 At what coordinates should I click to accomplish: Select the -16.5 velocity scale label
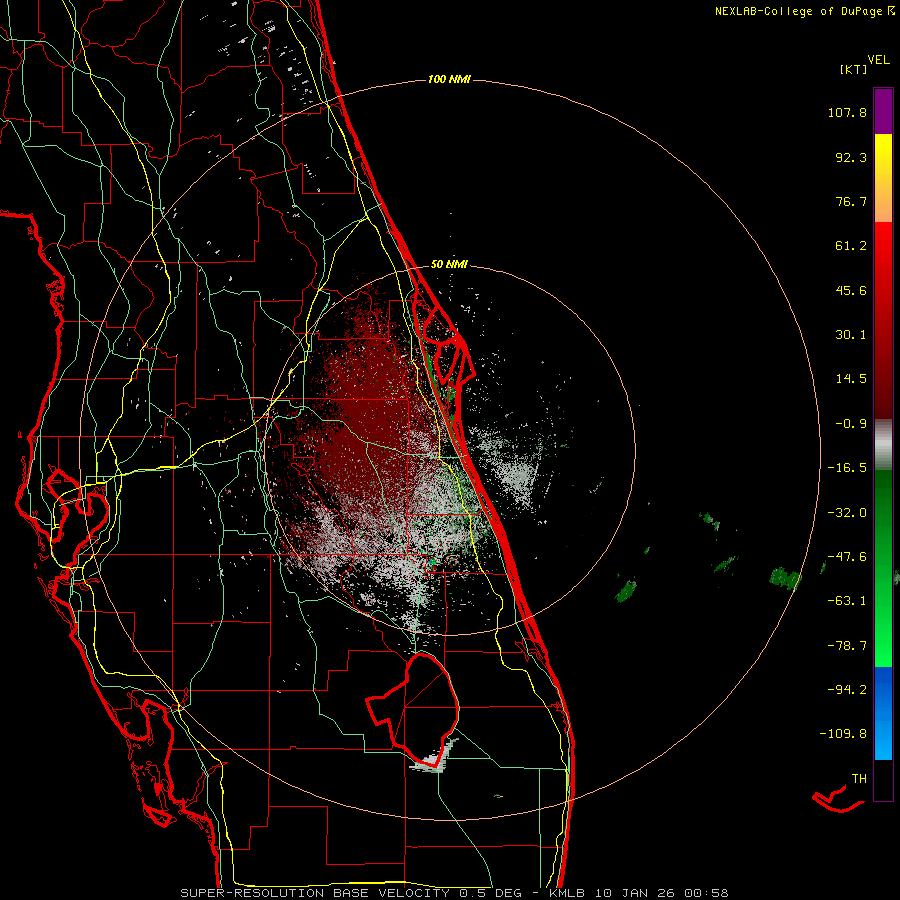coord(847,468)
